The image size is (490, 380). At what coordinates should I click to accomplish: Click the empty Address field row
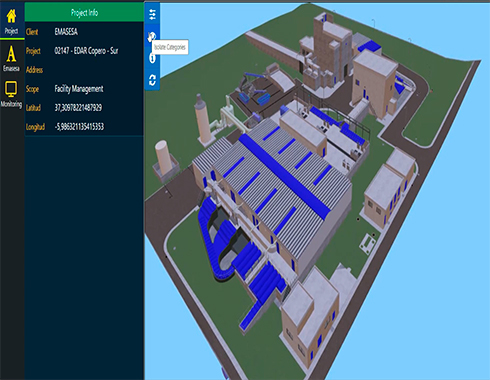coord(84,70)
